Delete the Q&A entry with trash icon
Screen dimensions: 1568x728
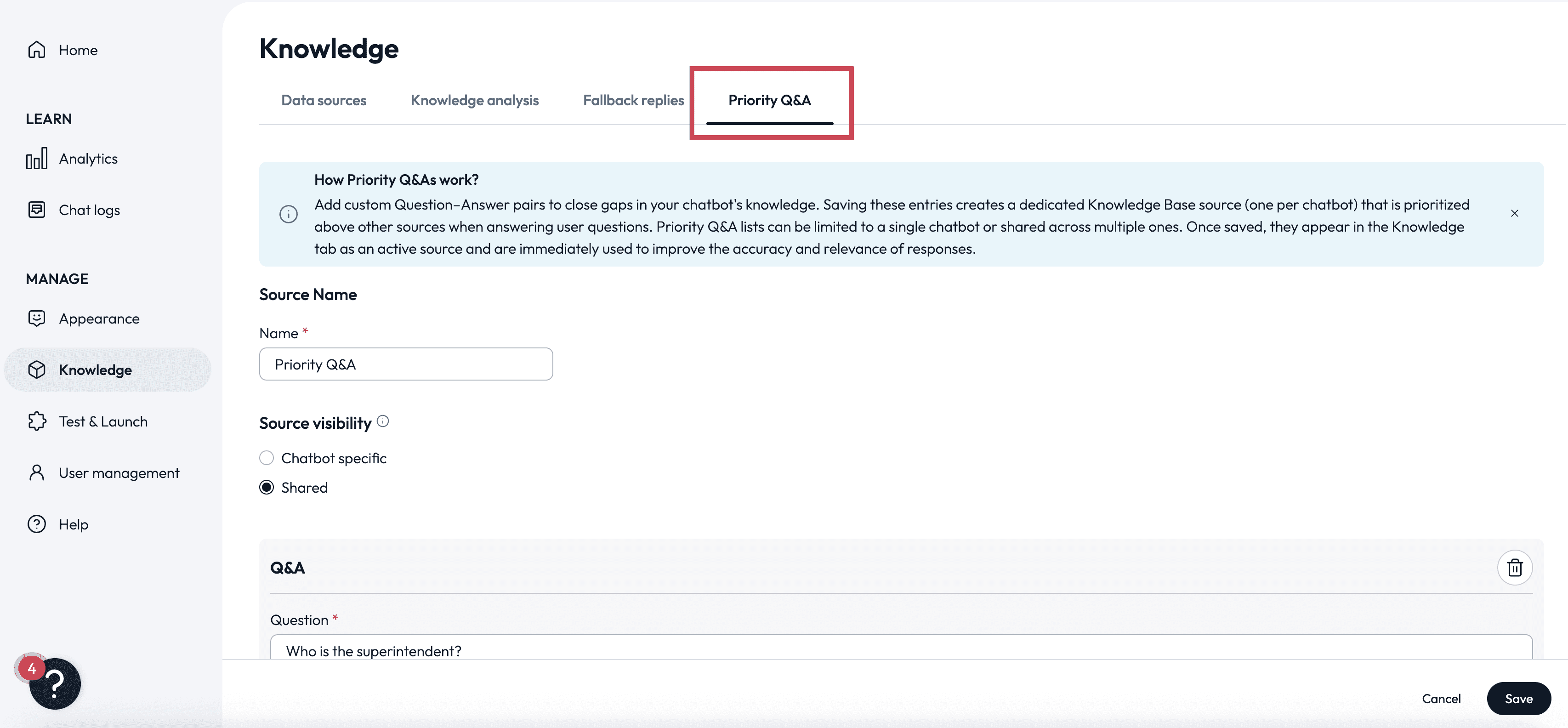tap(1514, 567)
